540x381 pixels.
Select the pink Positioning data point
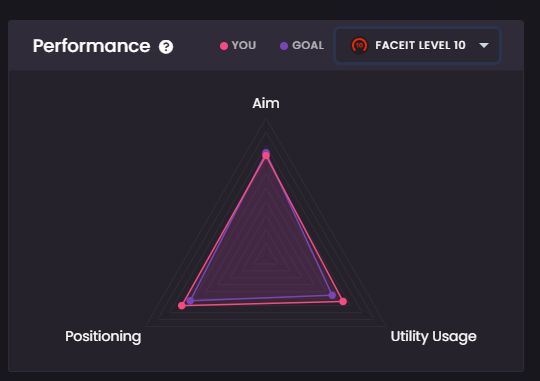click(x=182, y=306)
